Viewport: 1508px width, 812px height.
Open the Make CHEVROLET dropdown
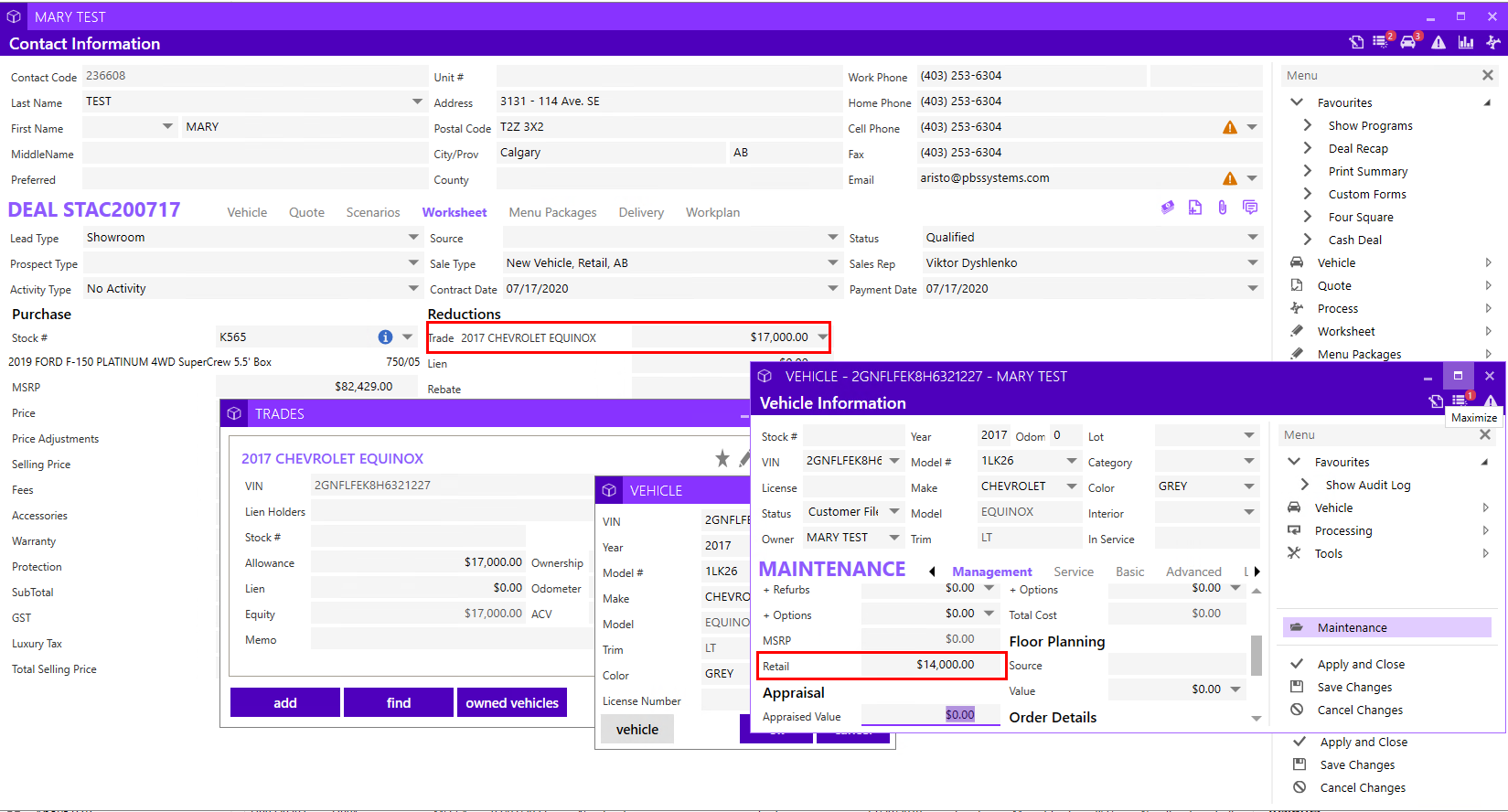1072,486
